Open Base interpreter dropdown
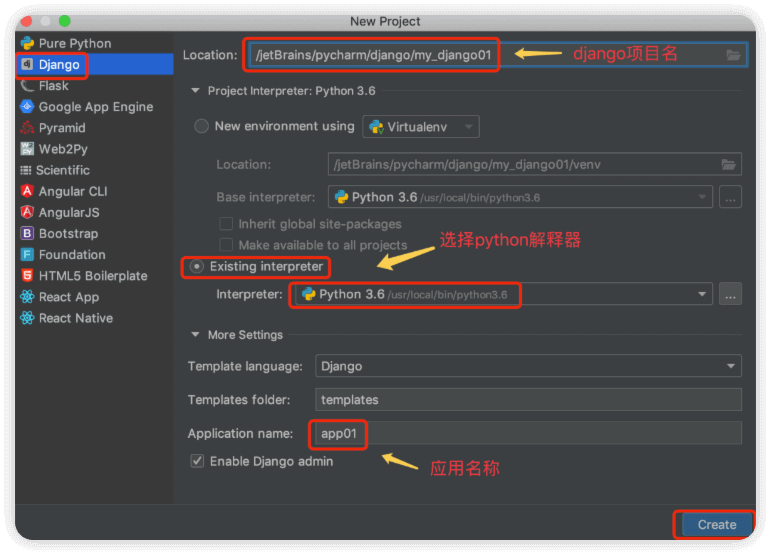The width and height of the screenshot is (771, 555). [x=520, y=197]
